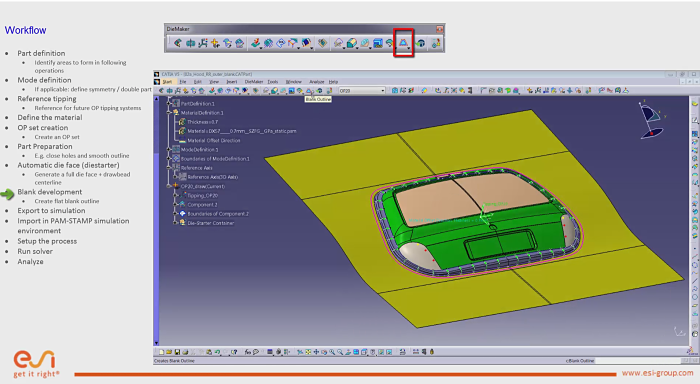Click the Zoom Out magnifier icon
This screenshot has width=700, height=384.
click(x=340, y=352)
